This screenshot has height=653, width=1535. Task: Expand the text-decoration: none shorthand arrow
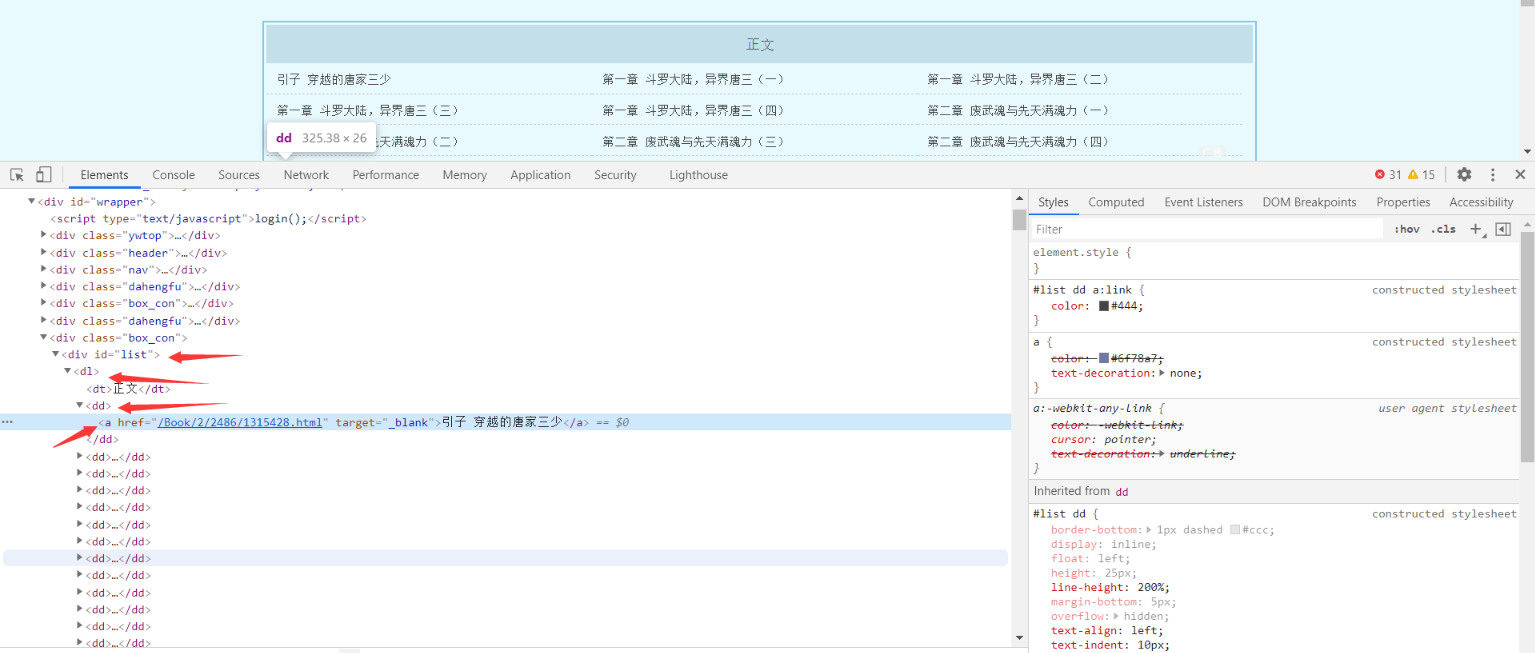coord(1162,373)
